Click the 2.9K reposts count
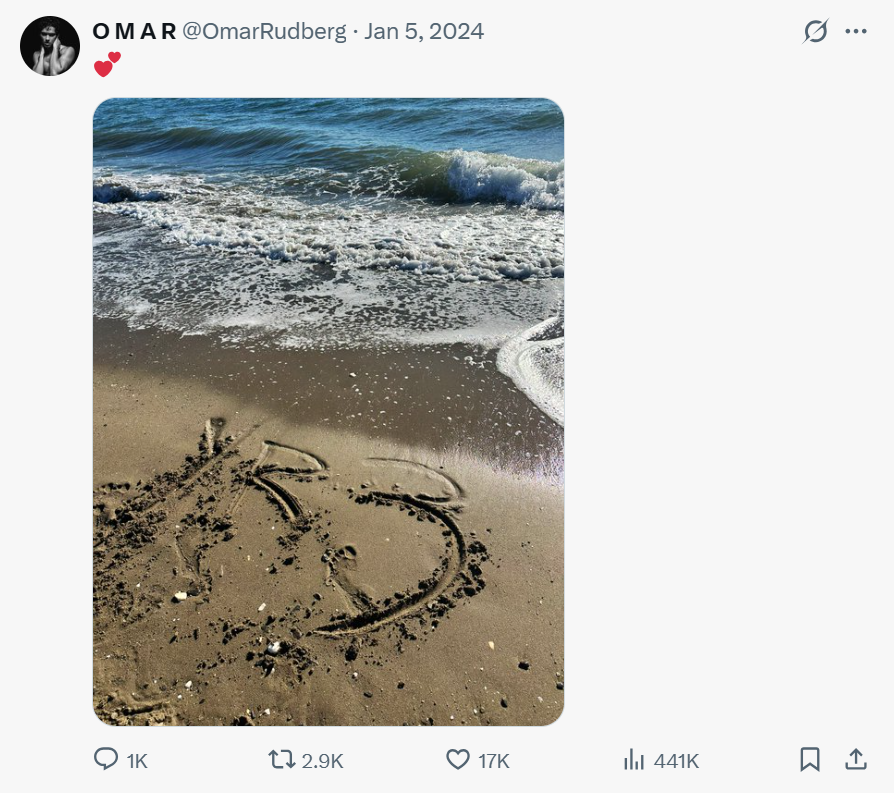894x793 pixels. (322, 761)
